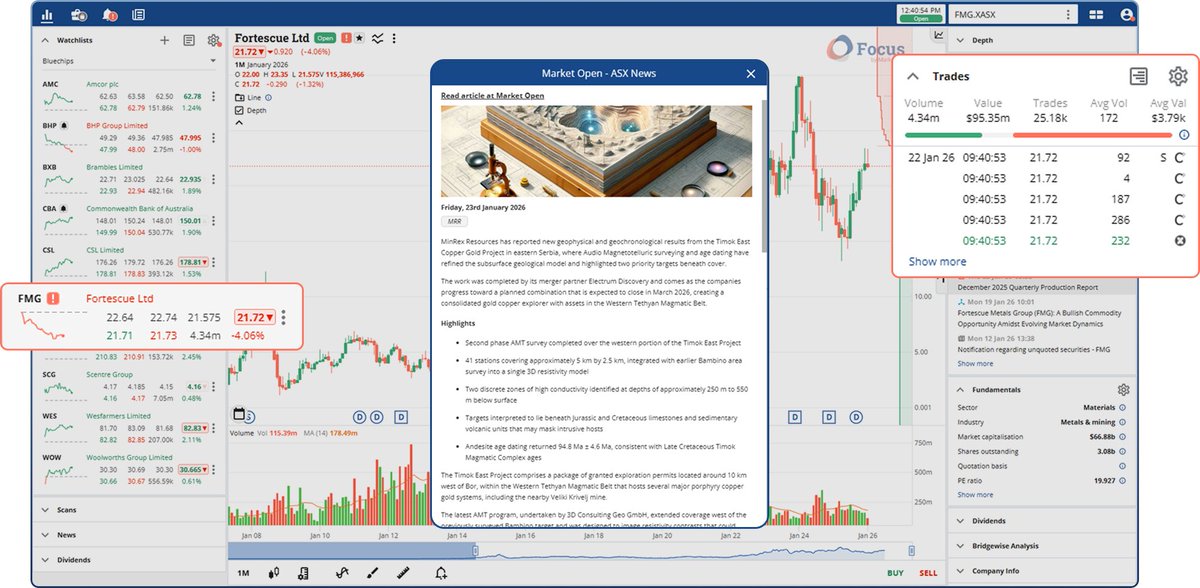Change the 1M chart interval
The height and width of the screenshot is (588, 1200).
pyautogui.click(x=243, y=573)
